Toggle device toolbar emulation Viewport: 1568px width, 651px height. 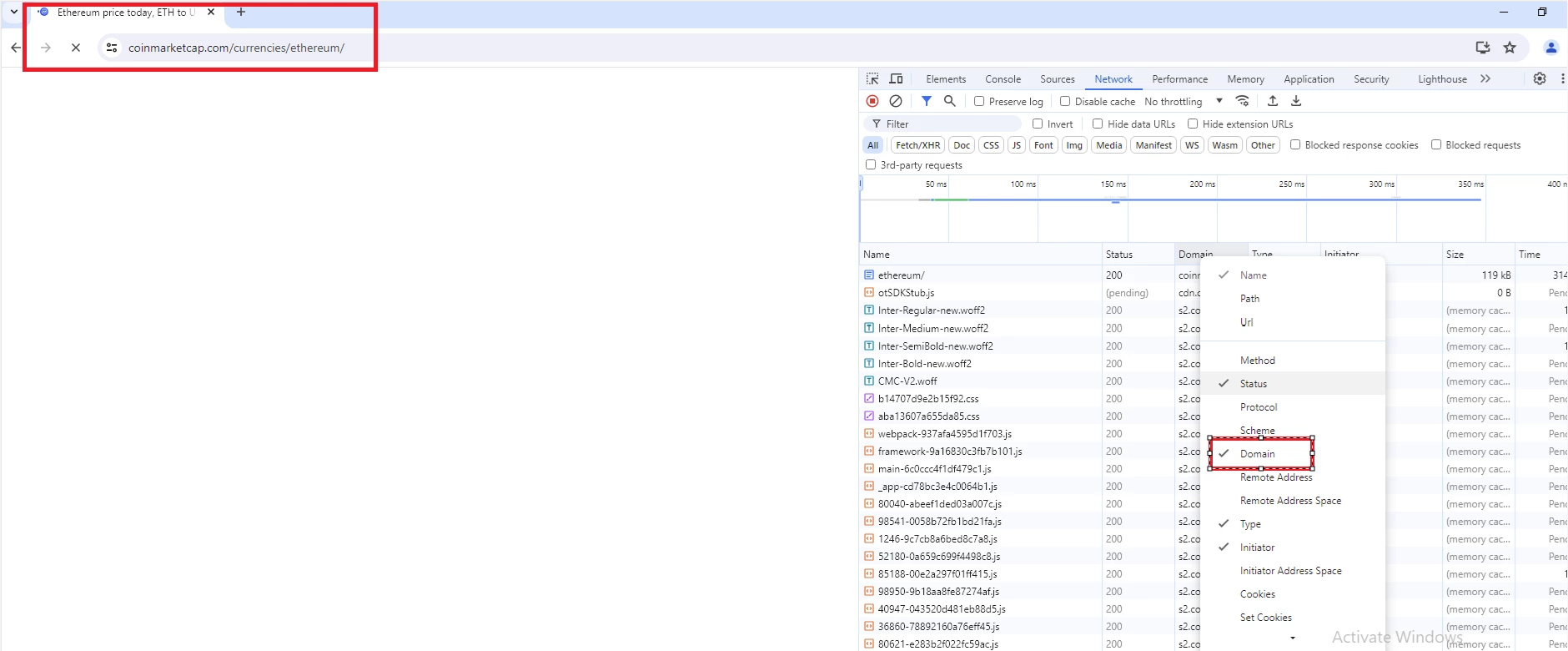pyautogui.click(x=896, y=78)
